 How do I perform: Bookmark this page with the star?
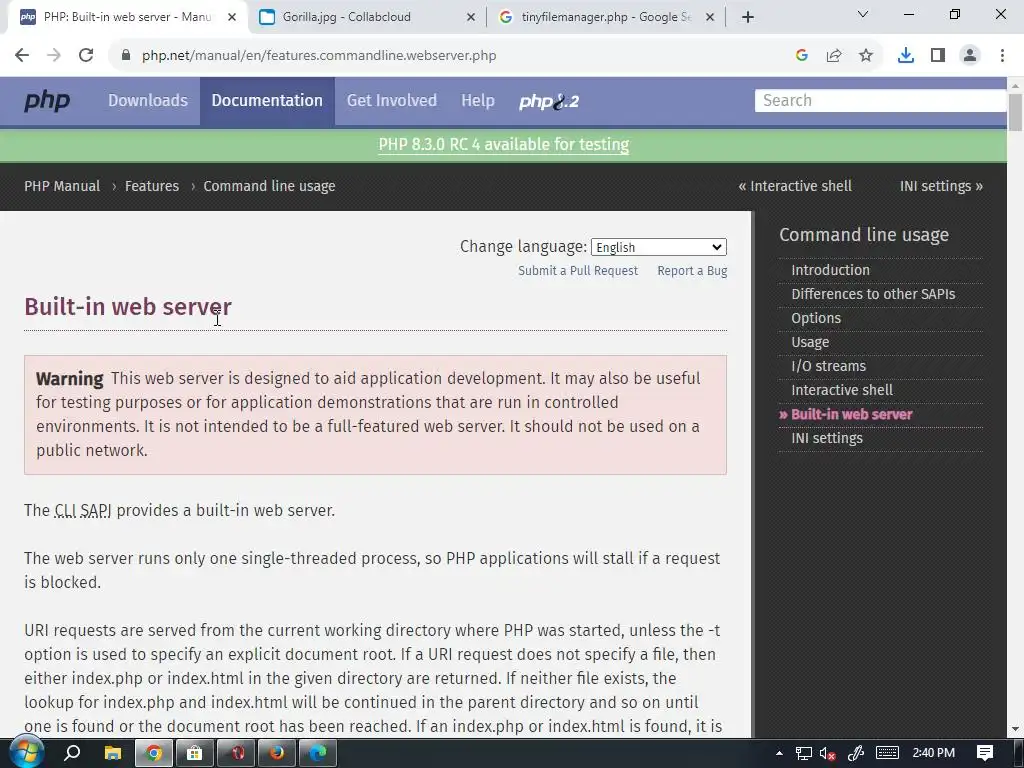[866, 56]
